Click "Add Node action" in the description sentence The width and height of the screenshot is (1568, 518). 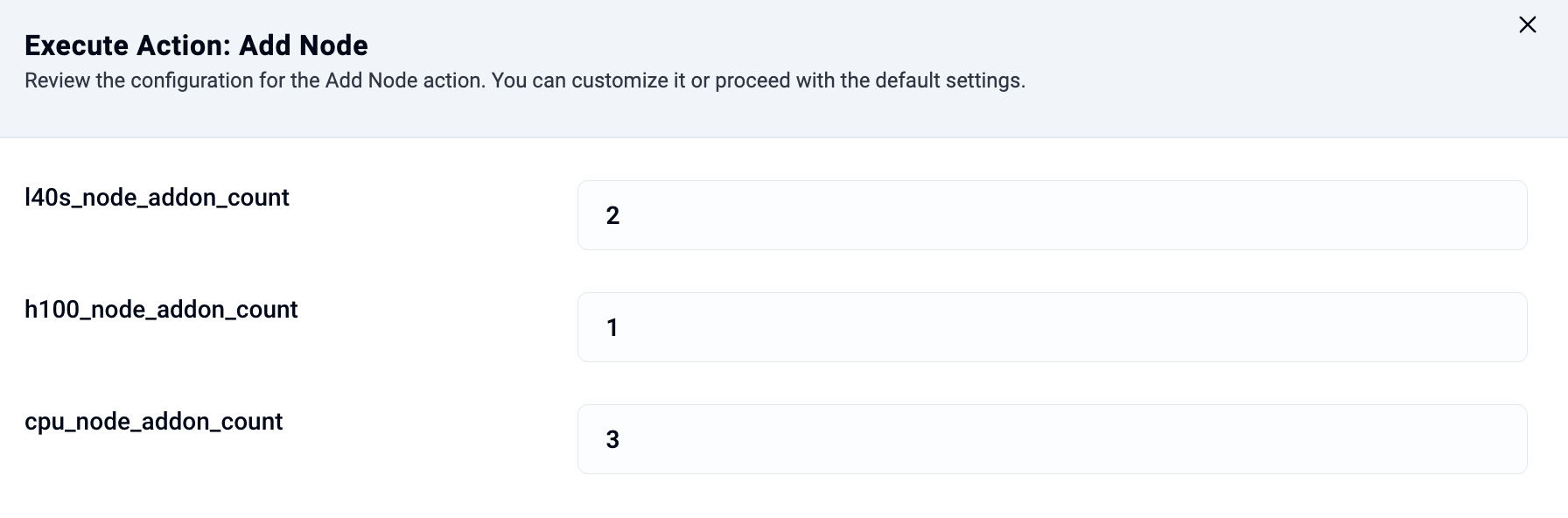[403, 80]
